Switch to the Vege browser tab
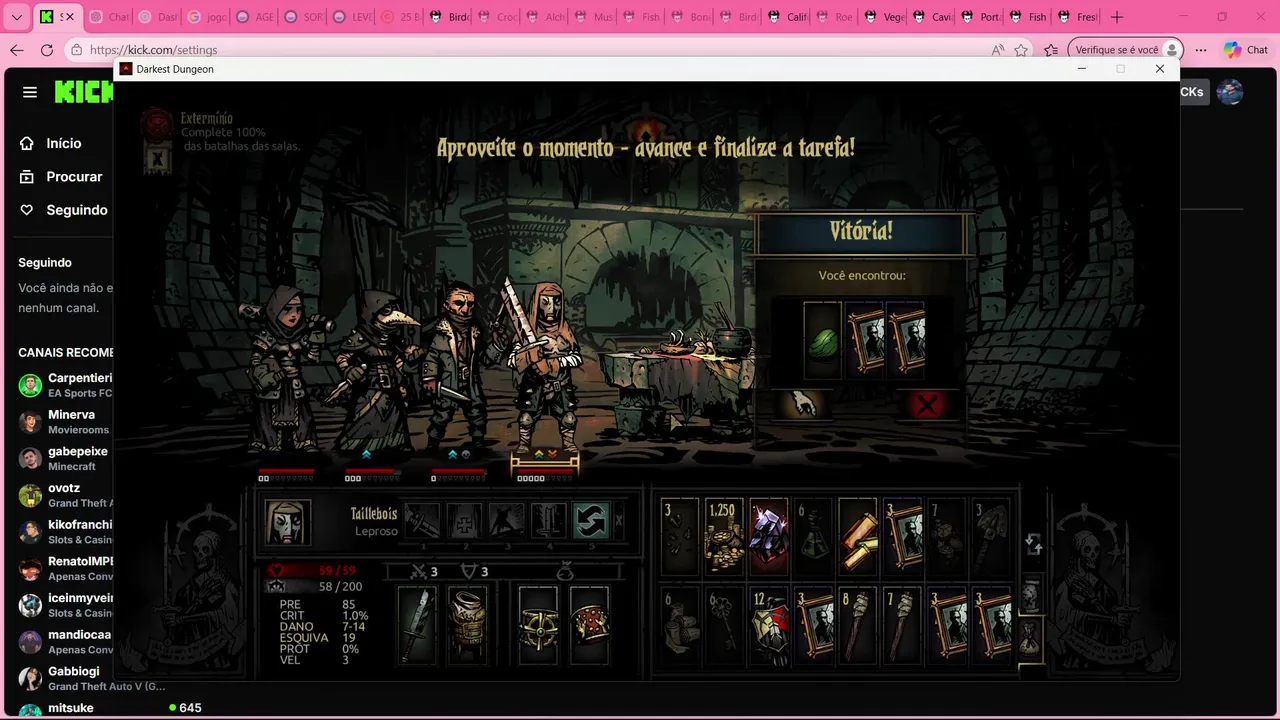 click(883, 17)
